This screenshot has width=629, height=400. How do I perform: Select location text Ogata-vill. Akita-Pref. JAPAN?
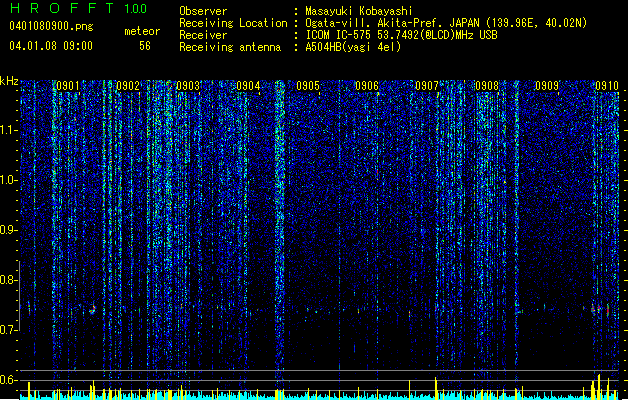392,23
